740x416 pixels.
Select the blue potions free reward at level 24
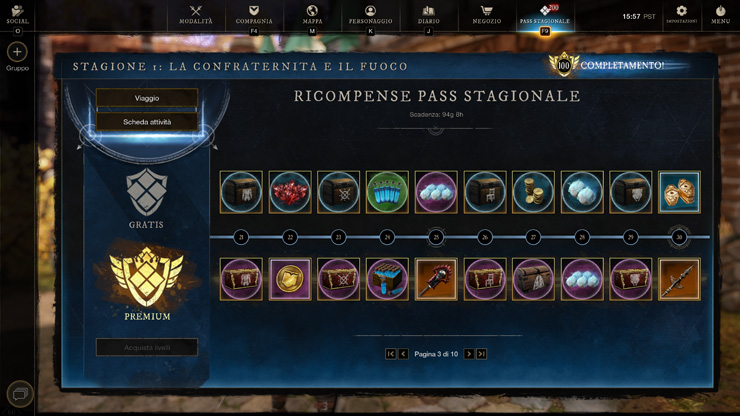[387, 192]
